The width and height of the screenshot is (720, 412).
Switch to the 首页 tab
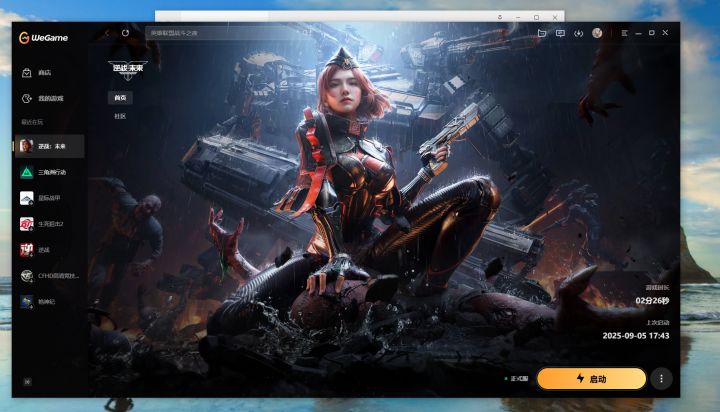[x=120, y=98]
